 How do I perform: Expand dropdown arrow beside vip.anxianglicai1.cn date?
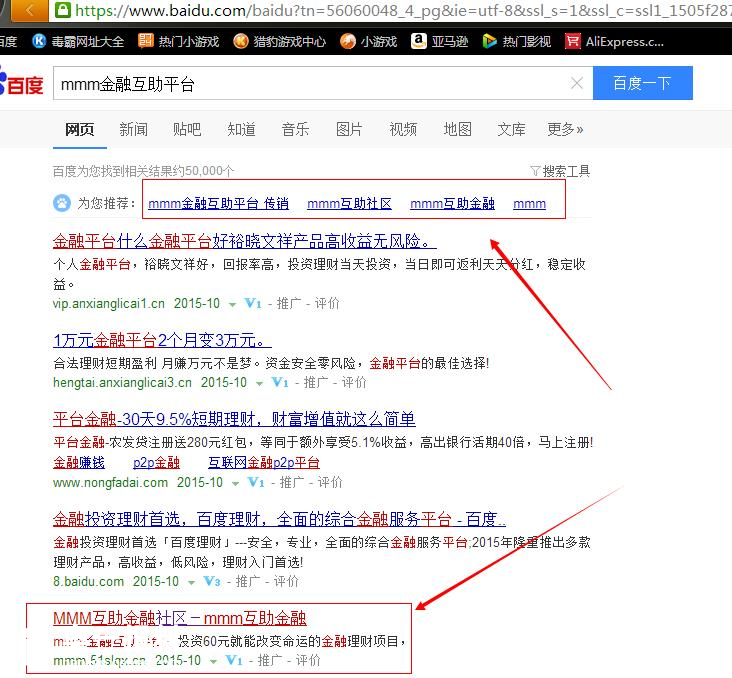[x=232, y=304]
